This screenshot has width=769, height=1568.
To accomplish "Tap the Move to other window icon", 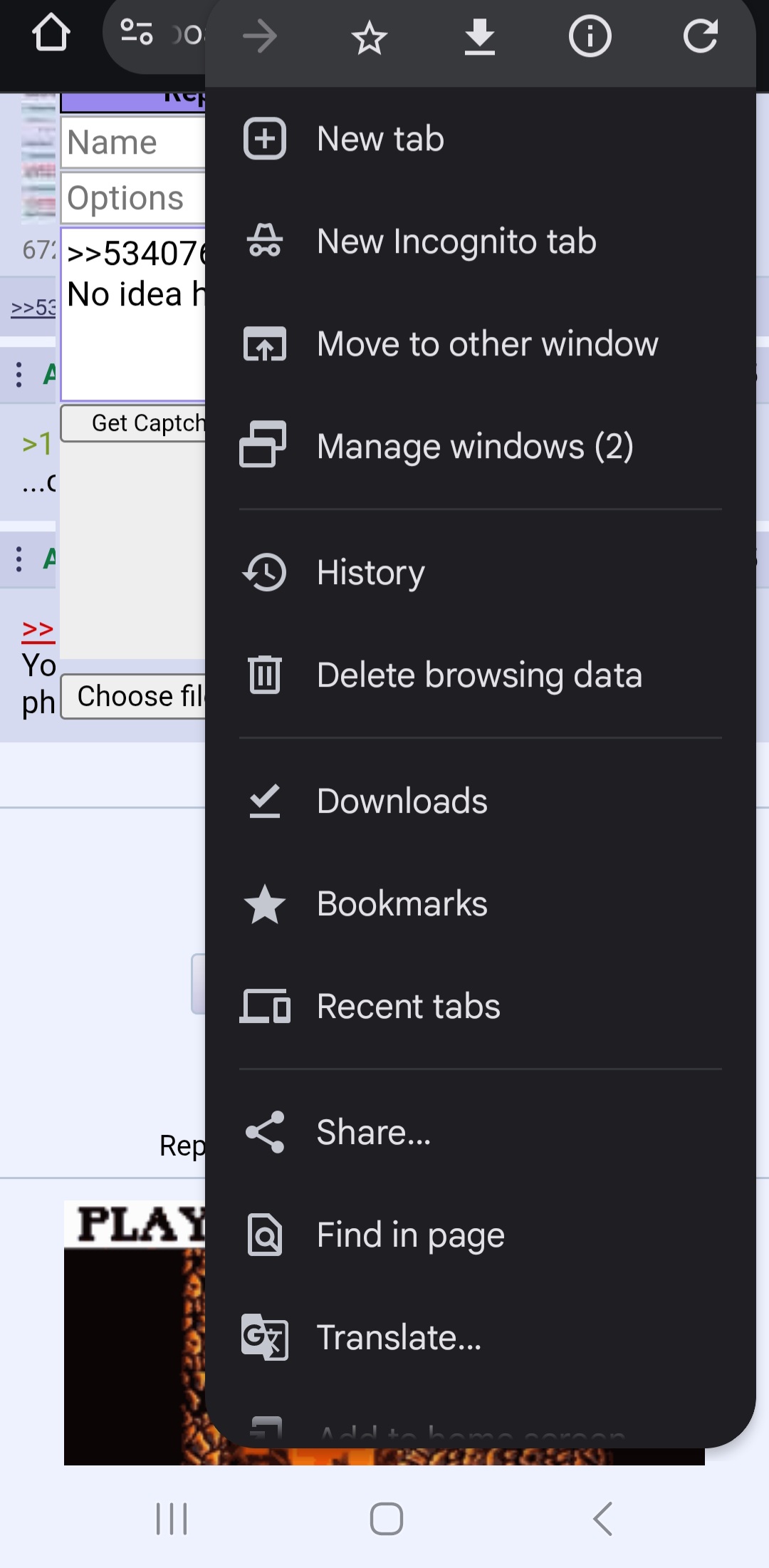I will (265, 343).
